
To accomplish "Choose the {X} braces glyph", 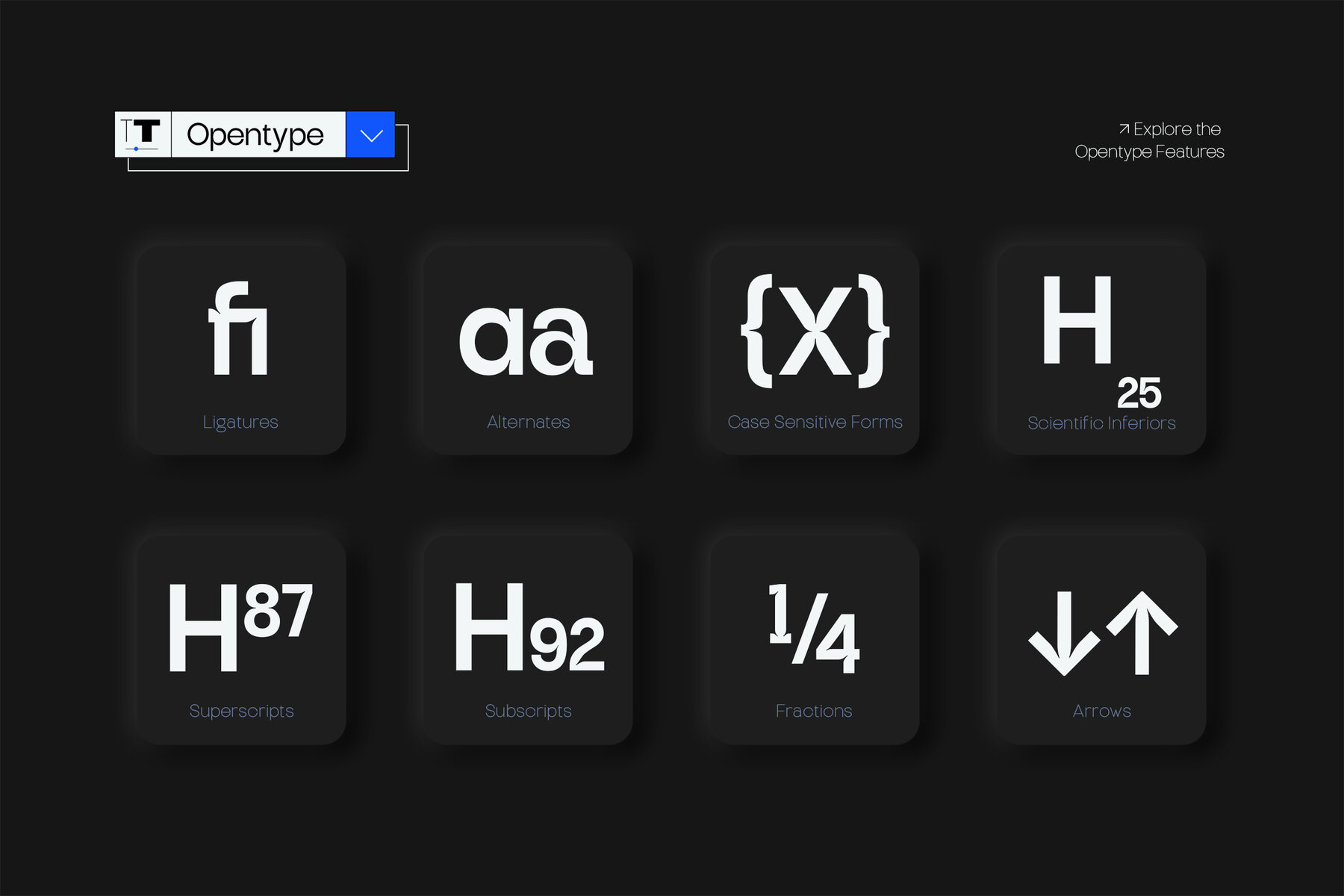I will click(x=815, y=331).
